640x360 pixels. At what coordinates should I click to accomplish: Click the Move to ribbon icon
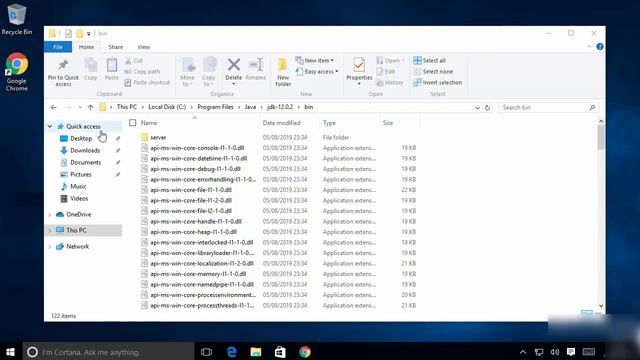point(188,64)
